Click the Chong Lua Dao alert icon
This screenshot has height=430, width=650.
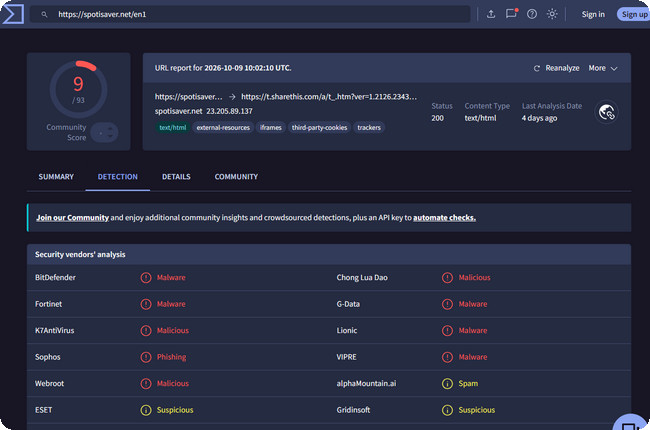[447, 277]
